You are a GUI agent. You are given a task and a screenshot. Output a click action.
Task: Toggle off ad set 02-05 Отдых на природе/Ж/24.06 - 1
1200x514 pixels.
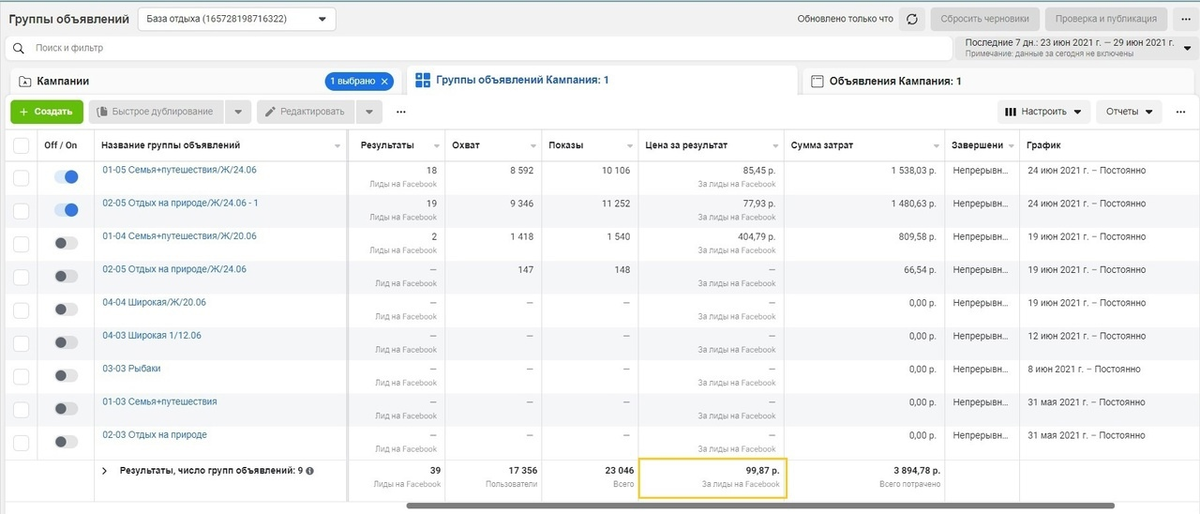pos(66,210)
